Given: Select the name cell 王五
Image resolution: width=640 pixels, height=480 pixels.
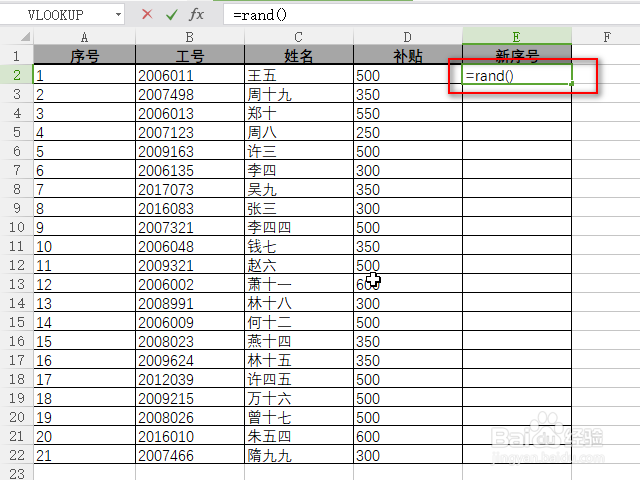Looking at the screenshot, I should (299, 75).
